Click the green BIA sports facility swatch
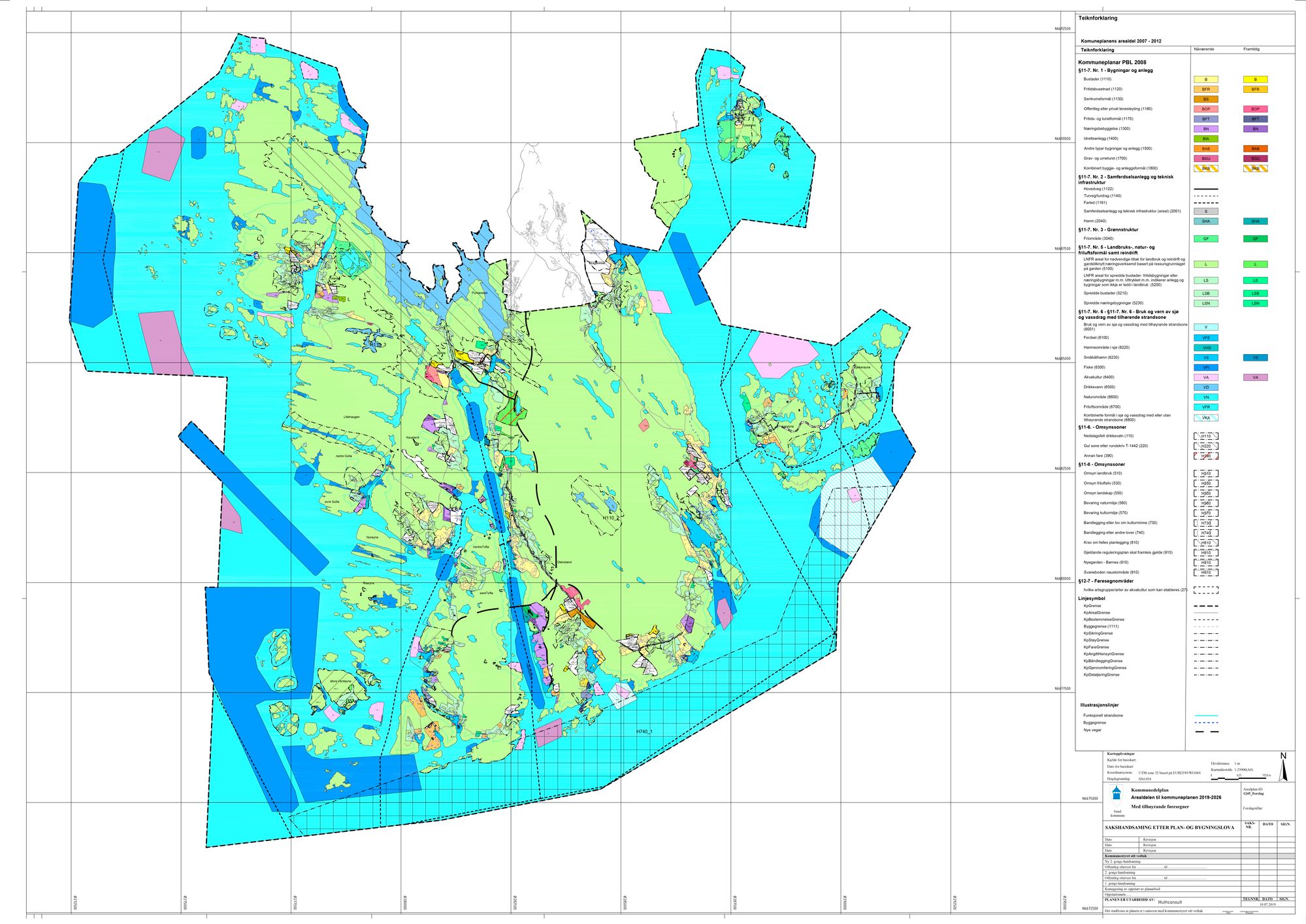 tap(1205, 139)
